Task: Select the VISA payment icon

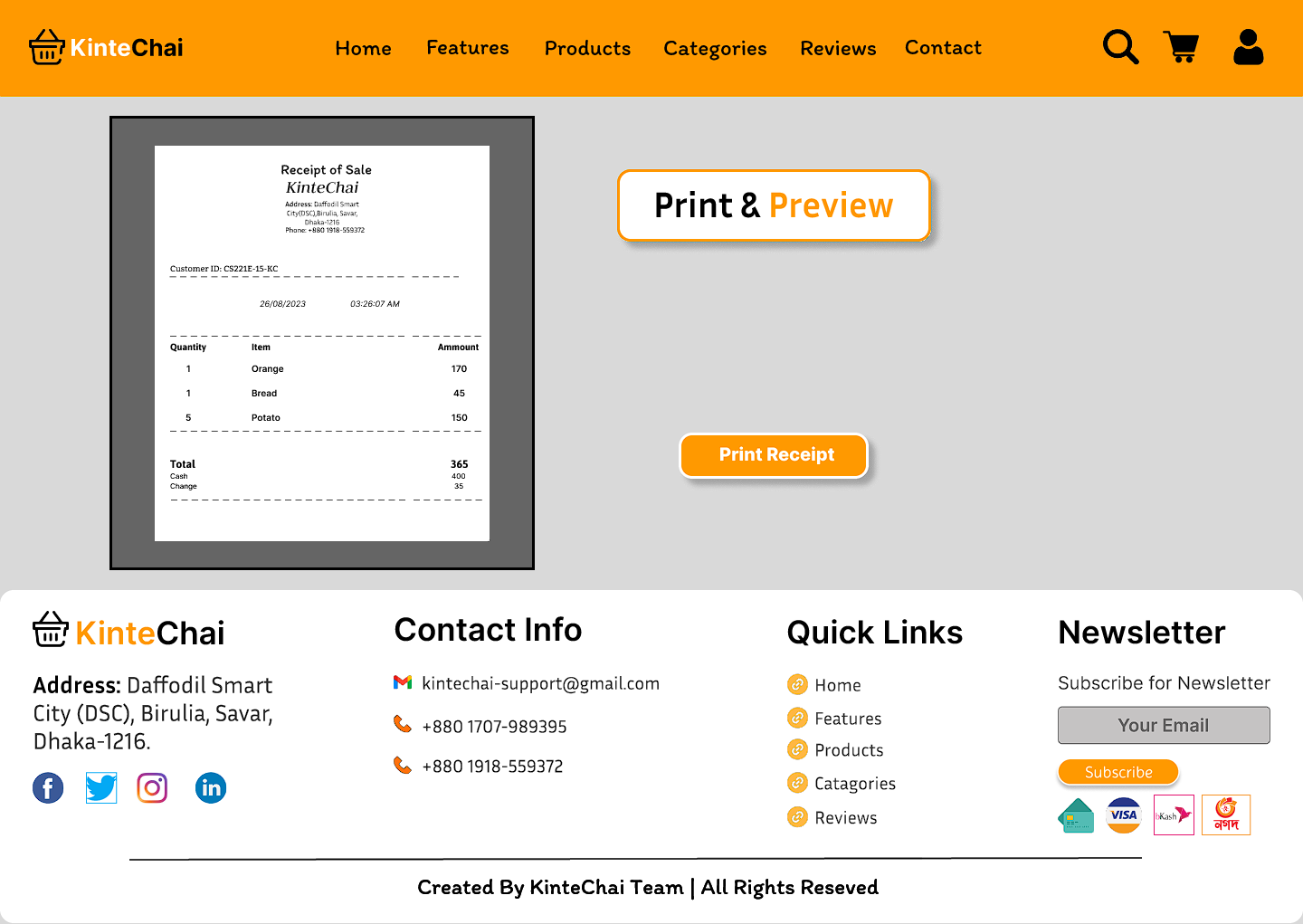Action: point(1124,815)
